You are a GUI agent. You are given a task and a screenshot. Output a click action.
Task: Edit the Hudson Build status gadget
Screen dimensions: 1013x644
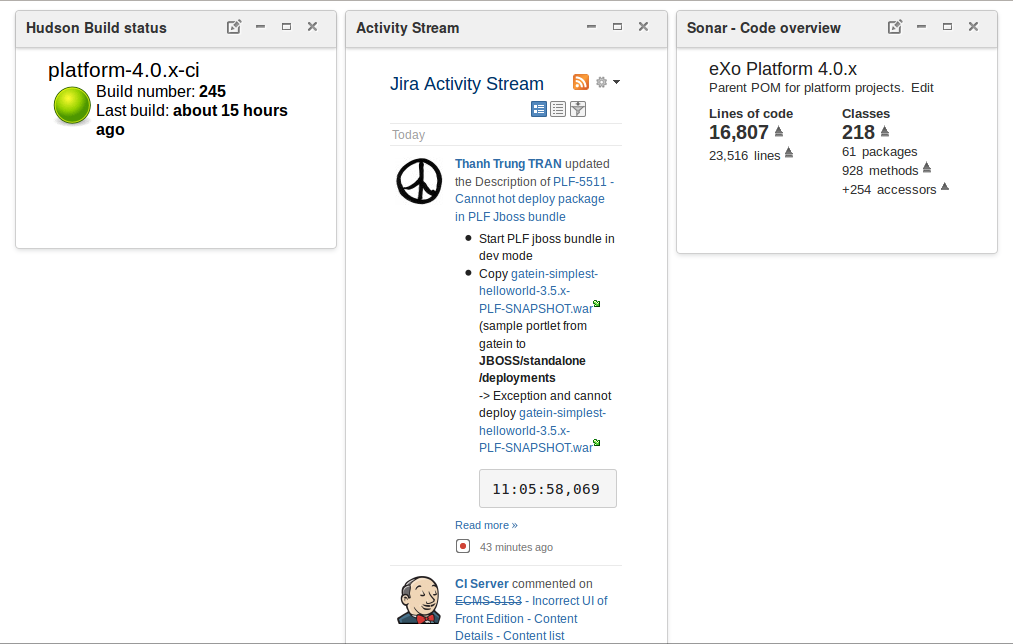point(234,27)
